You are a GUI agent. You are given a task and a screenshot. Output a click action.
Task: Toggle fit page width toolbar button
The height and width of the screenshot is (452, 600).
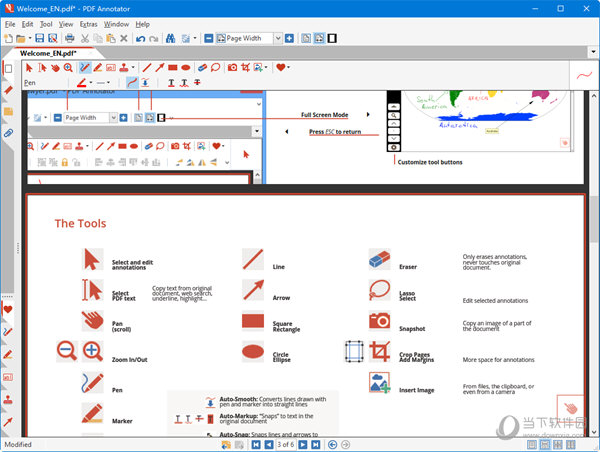[319, 38]
